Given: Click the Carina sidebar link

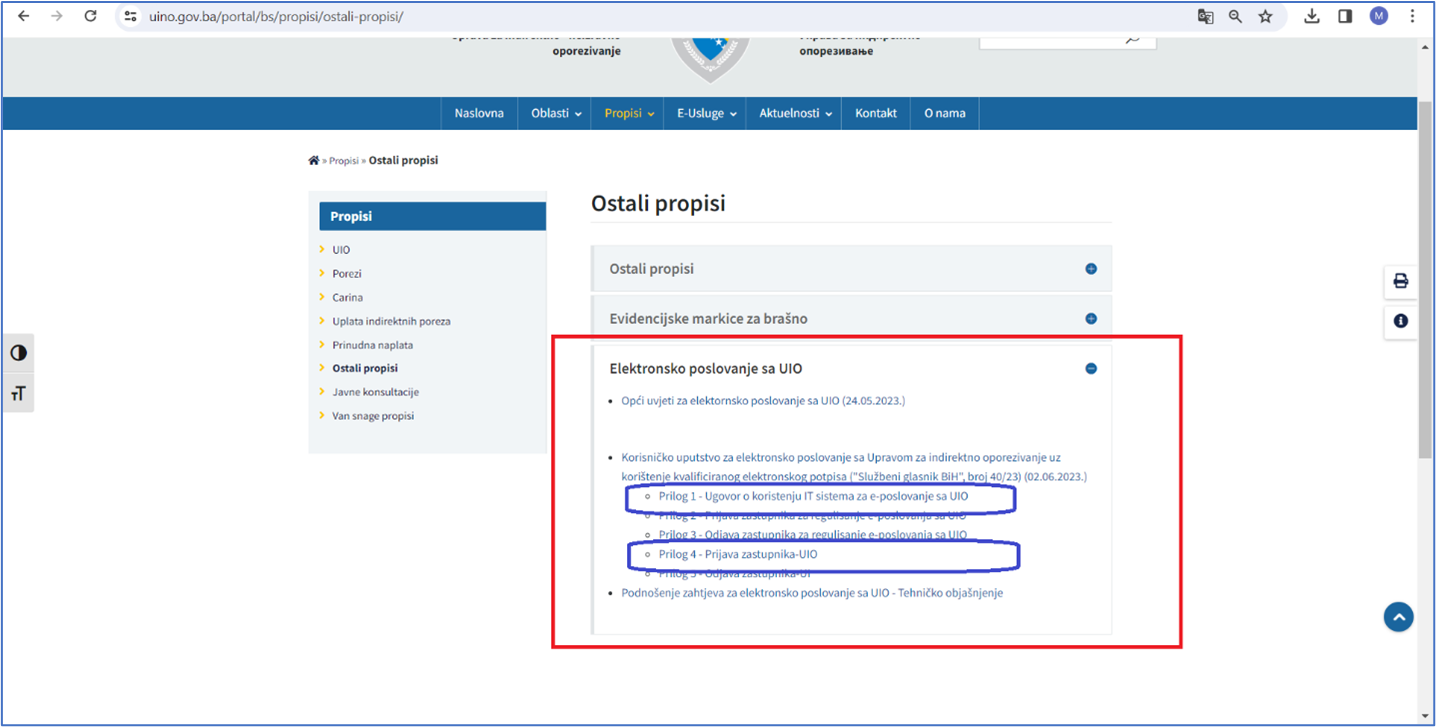Looking at the screenshot, I should pyautogui.click(x=346, y=297).
